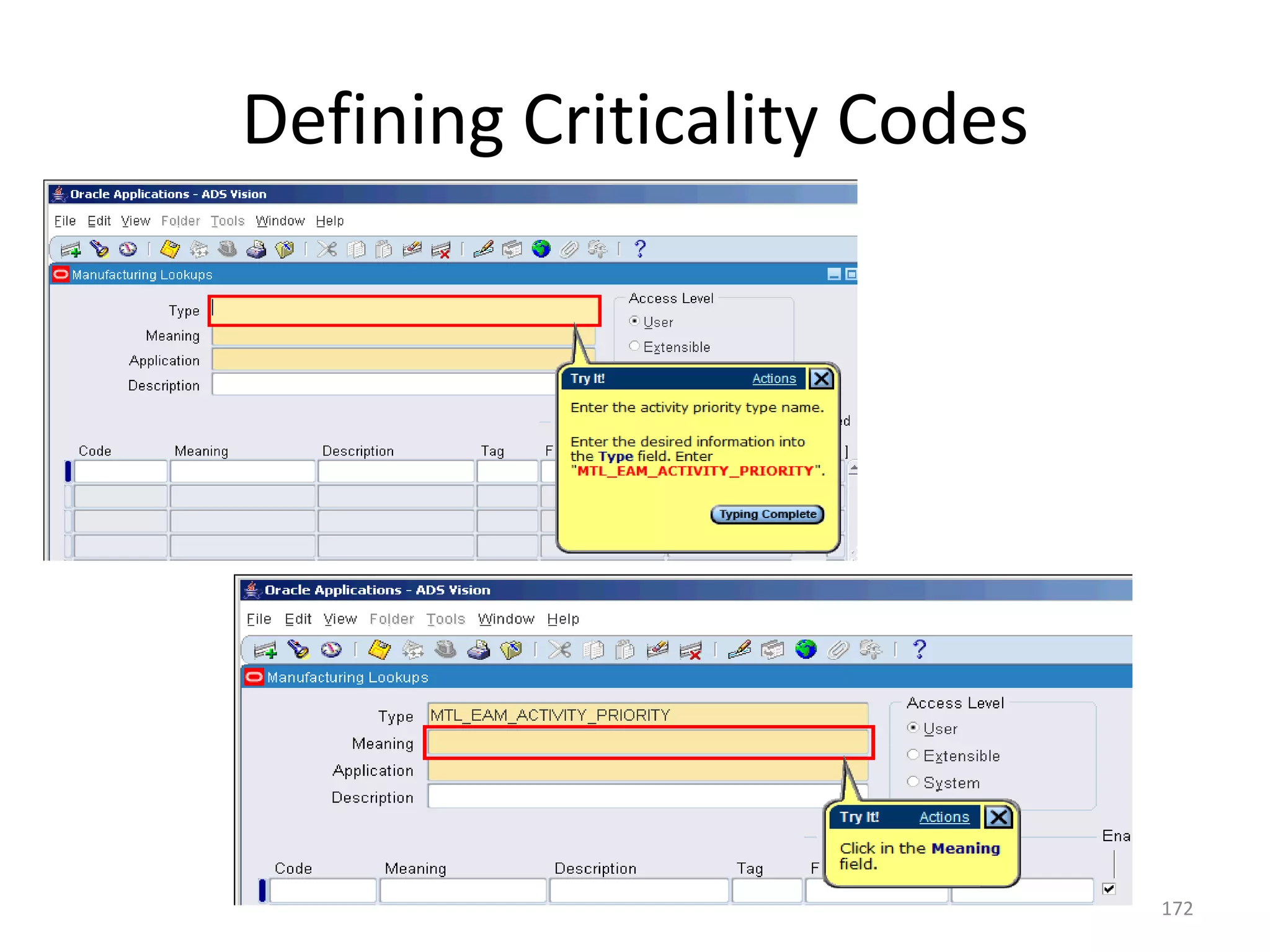Click Attachments paperclip icon in top window toolbar
Viewport: 1270px width, 952px height.
coord(569,249)
